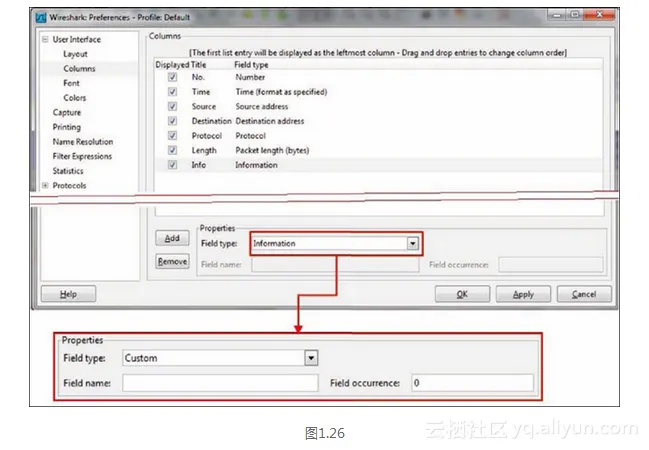This screenshot has width=649, height=450.
Task: Collapse the User Interface tree node
Action: click(x=45, y=39)
